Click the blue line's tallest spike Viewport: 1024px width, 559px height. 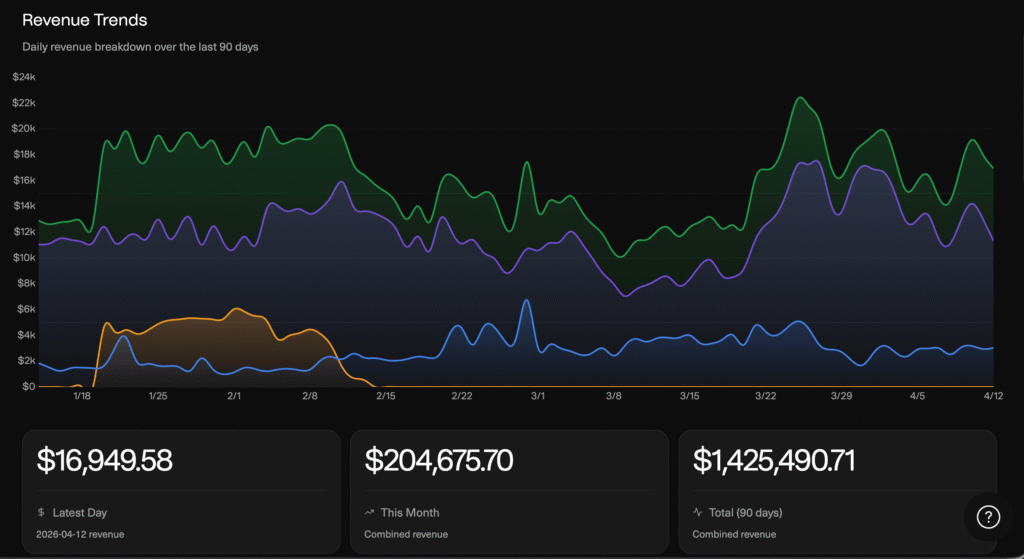click(x=526, y=300)
